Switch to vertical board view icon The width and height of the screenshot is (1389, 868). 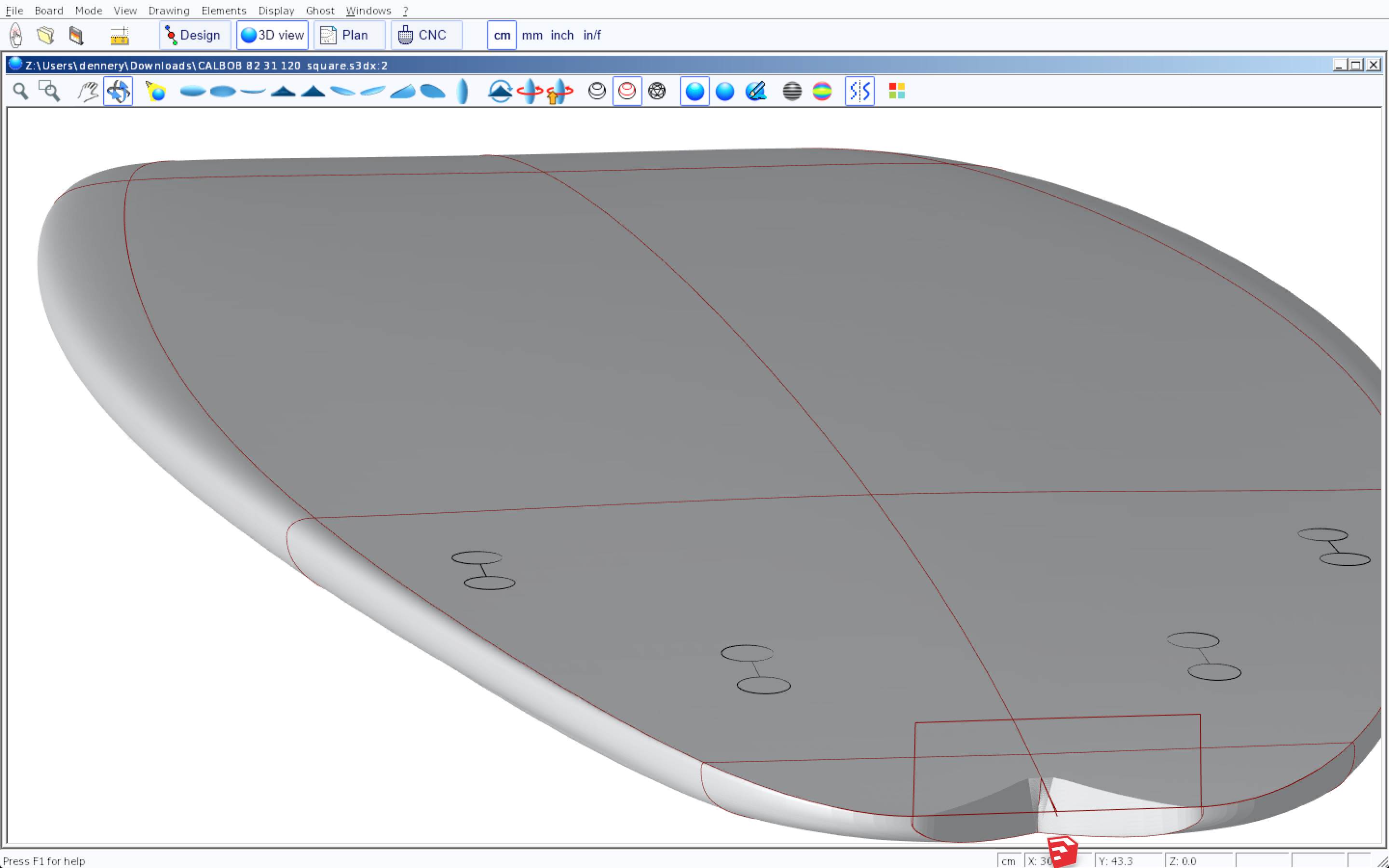click(463, 91)
